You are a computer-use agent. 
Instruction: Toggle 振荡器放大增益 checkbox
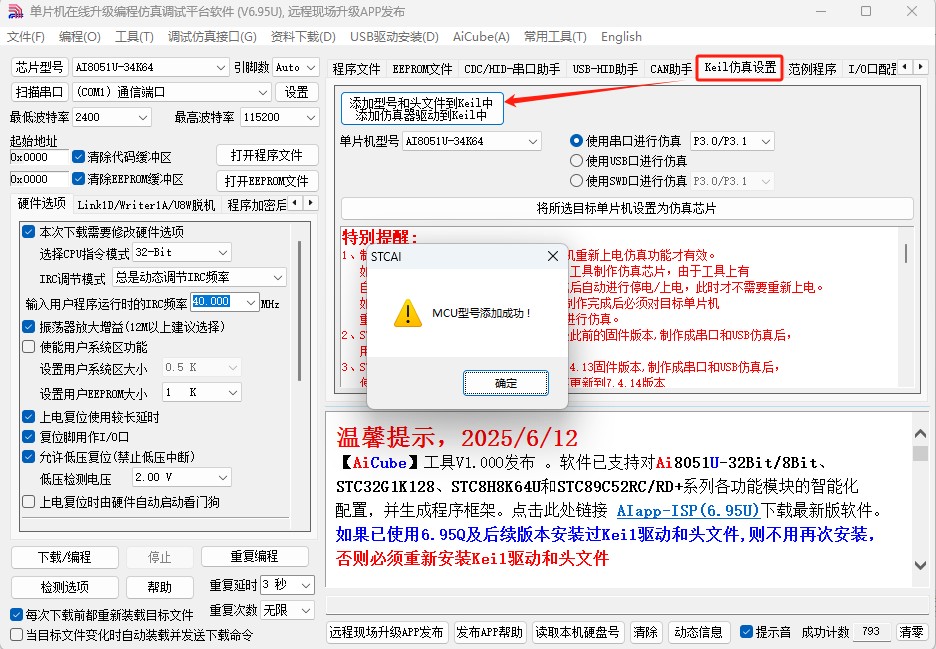(28, 327)
